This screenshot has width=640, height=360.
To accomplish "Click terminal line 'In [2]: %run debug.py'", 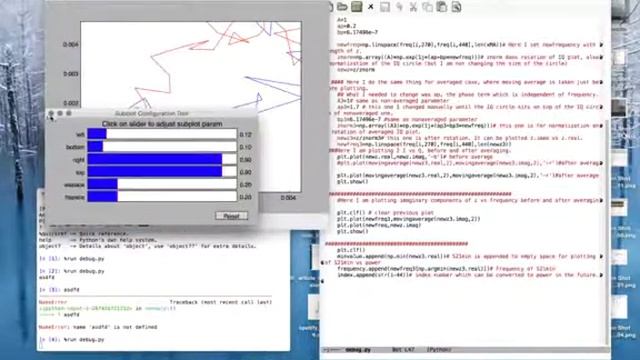I will [x=72, y=271].
